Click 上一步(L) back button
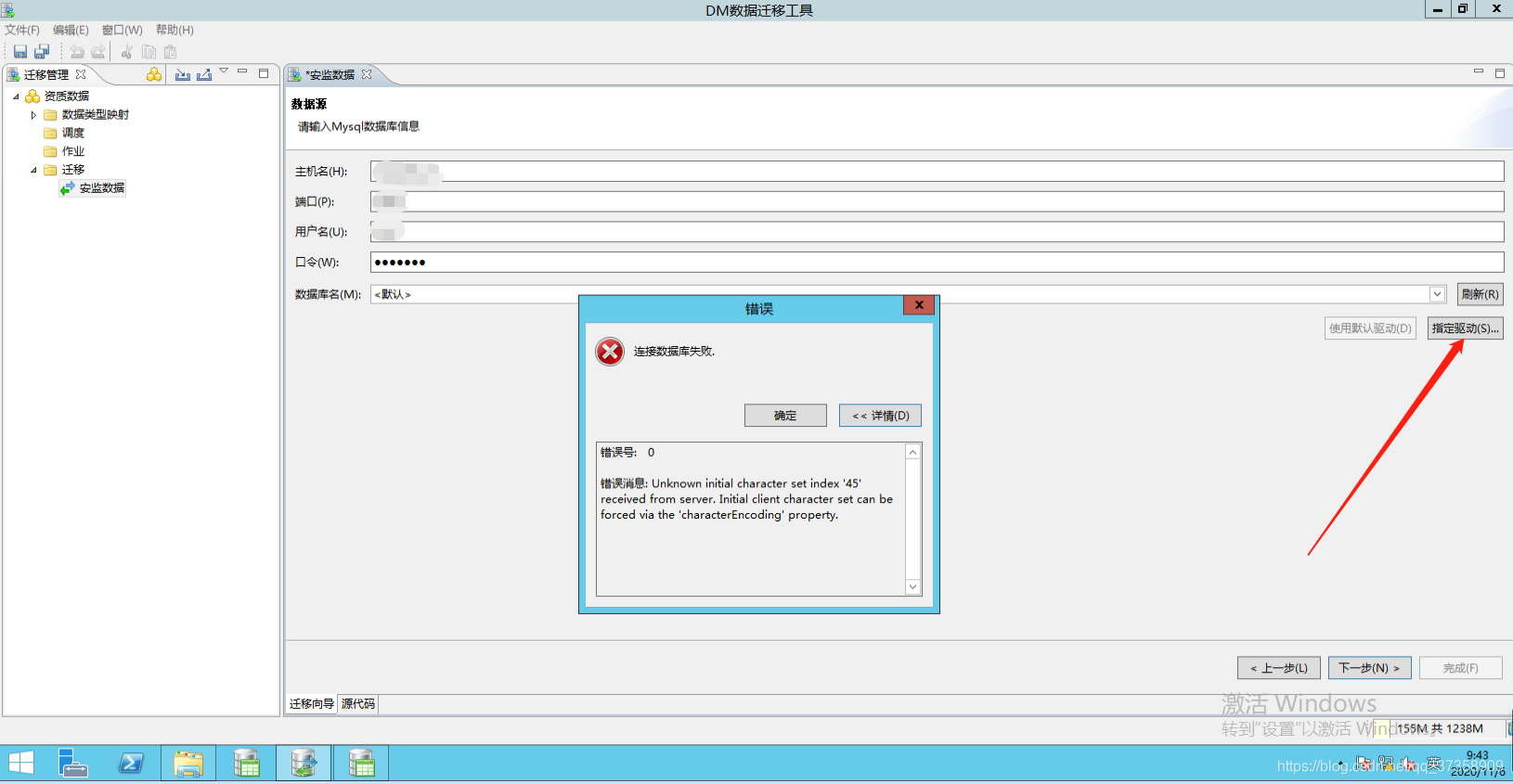 point(1278,668)
